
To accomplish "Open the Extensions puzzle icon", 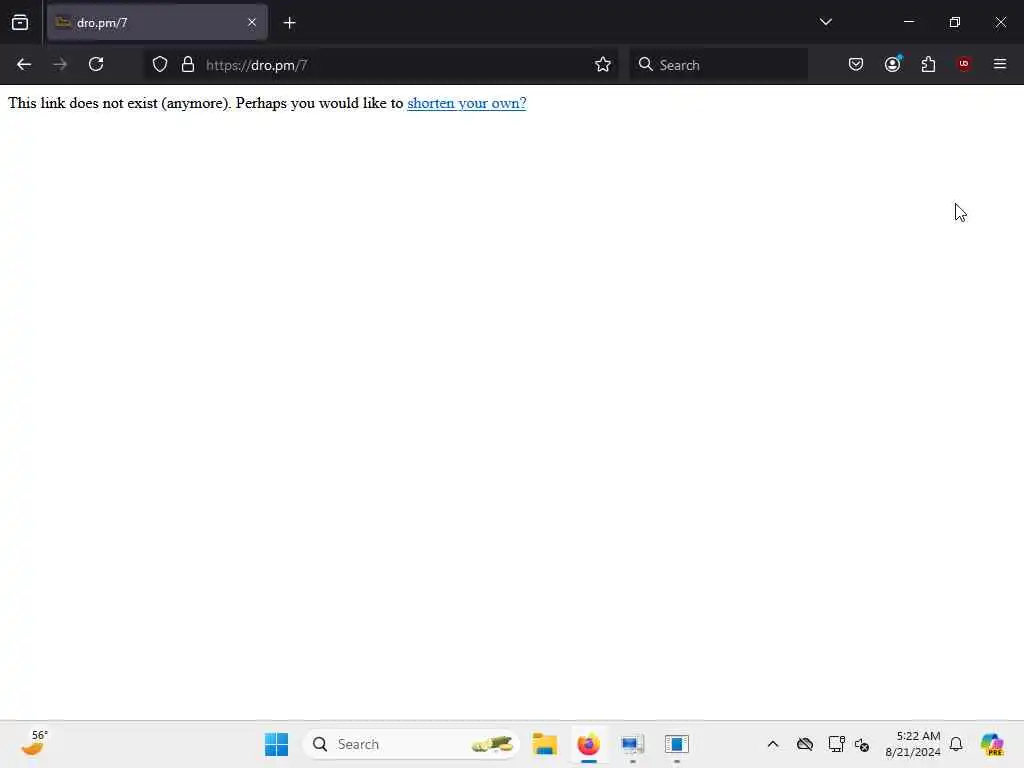I will [x=928, y=65].
